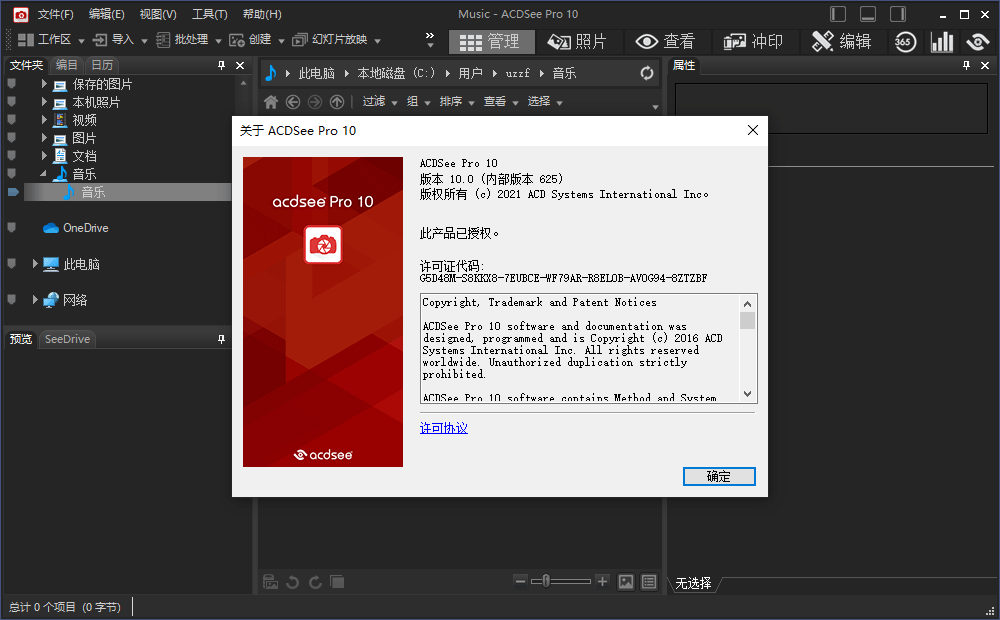Open the Filter dropdown
The image size is (1000, 620).
(x=379, y=101)
